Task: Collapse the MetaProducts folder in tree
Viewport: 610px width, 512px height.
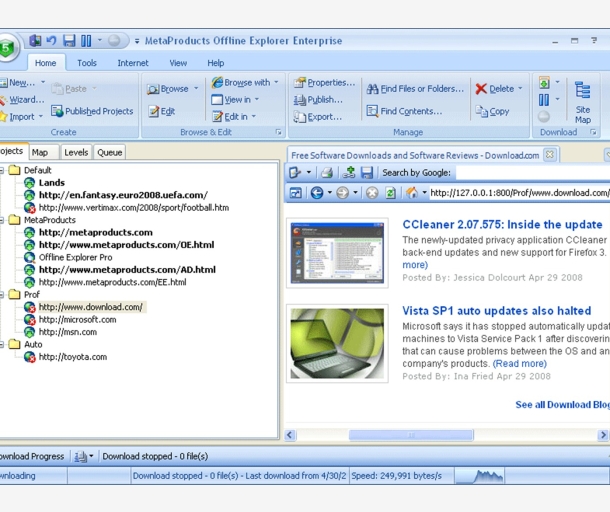Action: tap(3, 220)
